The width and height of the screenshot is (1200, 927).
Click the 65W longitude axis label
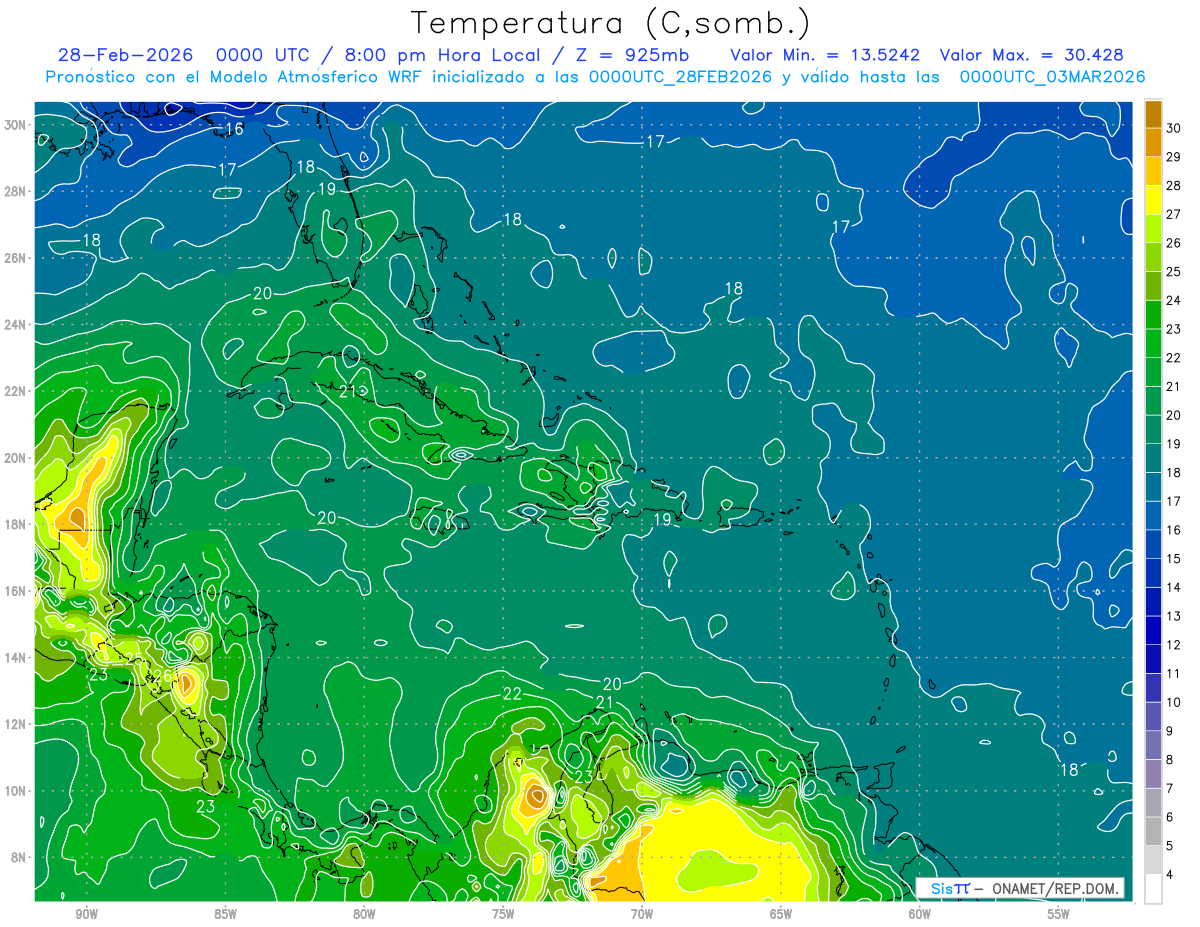coord(781,915)
